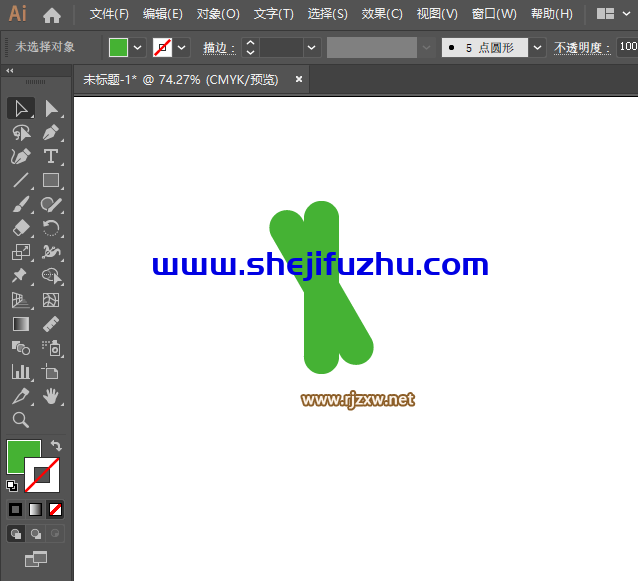Open the 帮助(H) menu
This screenshot has height=581, width=638.
tap(552, 14)
